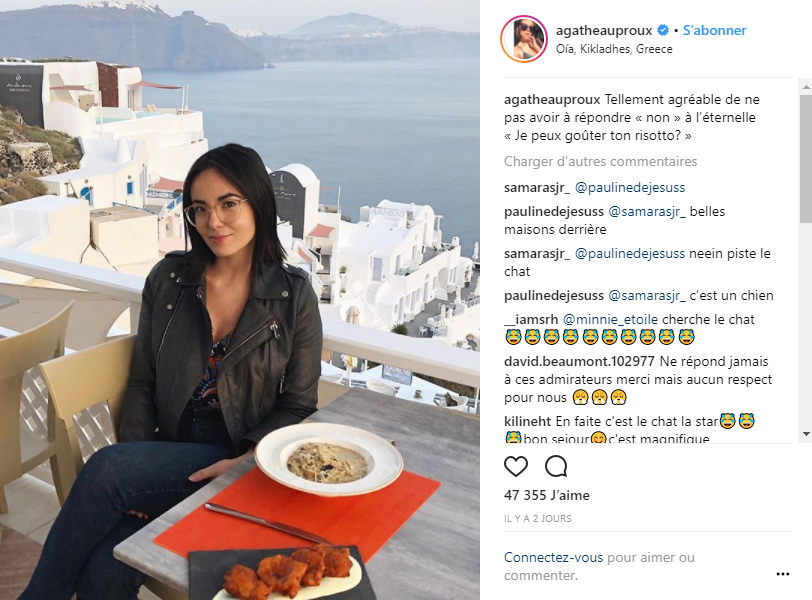This screenshot has height=600, width=812.
Task: Follow the account via S'abonner
Action: [714, 31]
